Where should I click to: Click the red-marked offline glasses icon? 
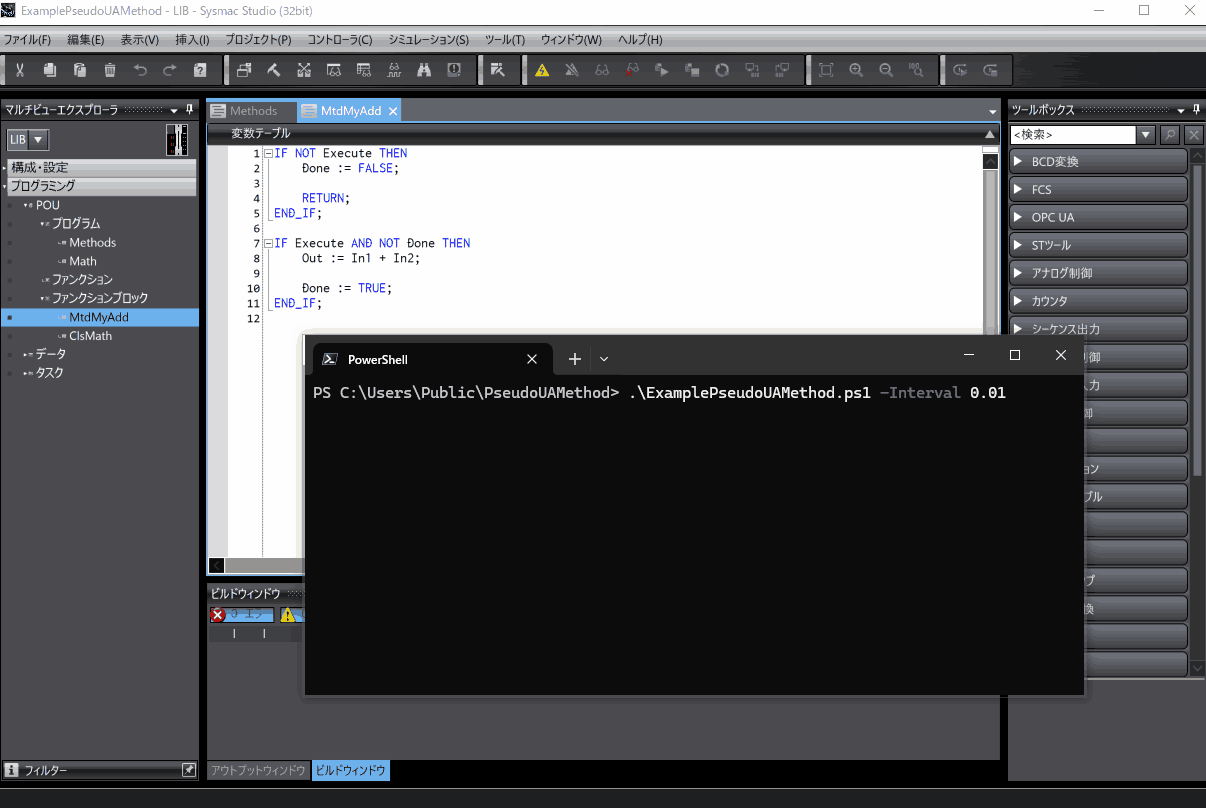tap(632, 70)
